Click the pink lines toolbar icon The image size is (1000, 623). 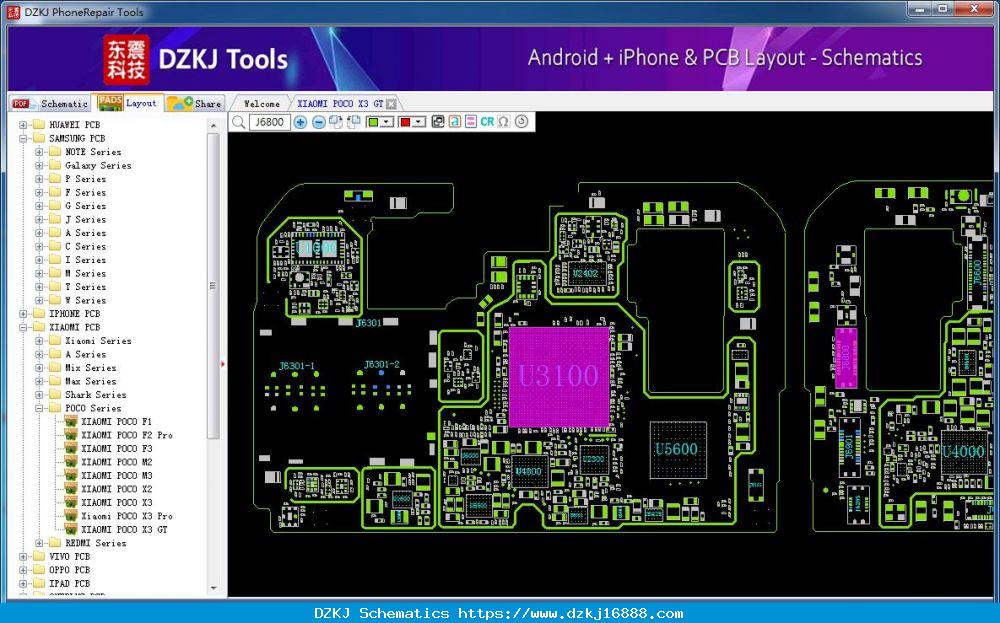471,122
